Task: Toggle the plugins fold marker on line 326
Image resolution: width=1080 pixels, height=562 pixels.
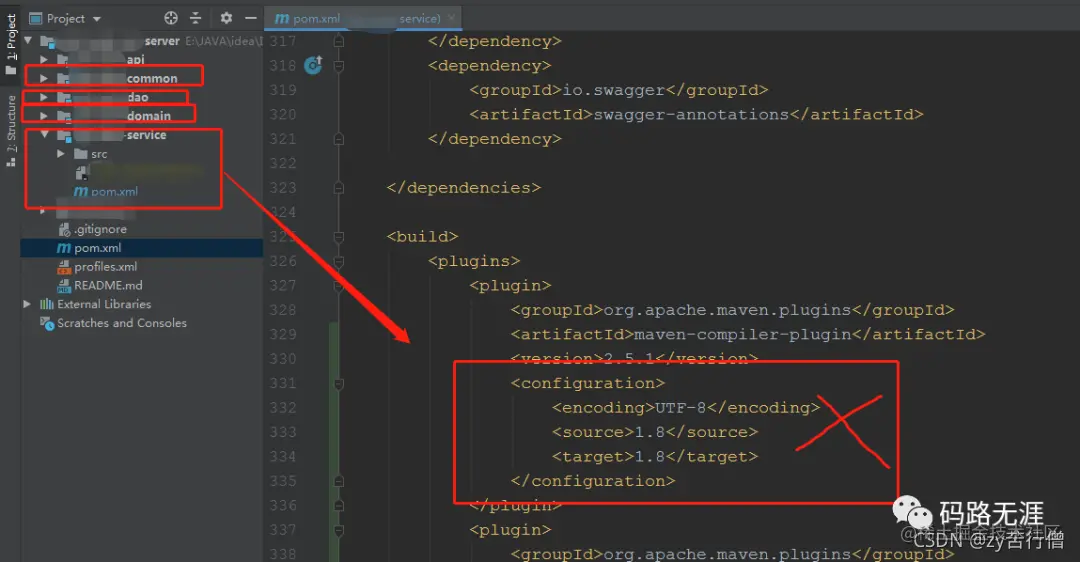Action: click(x=338, y=261)
